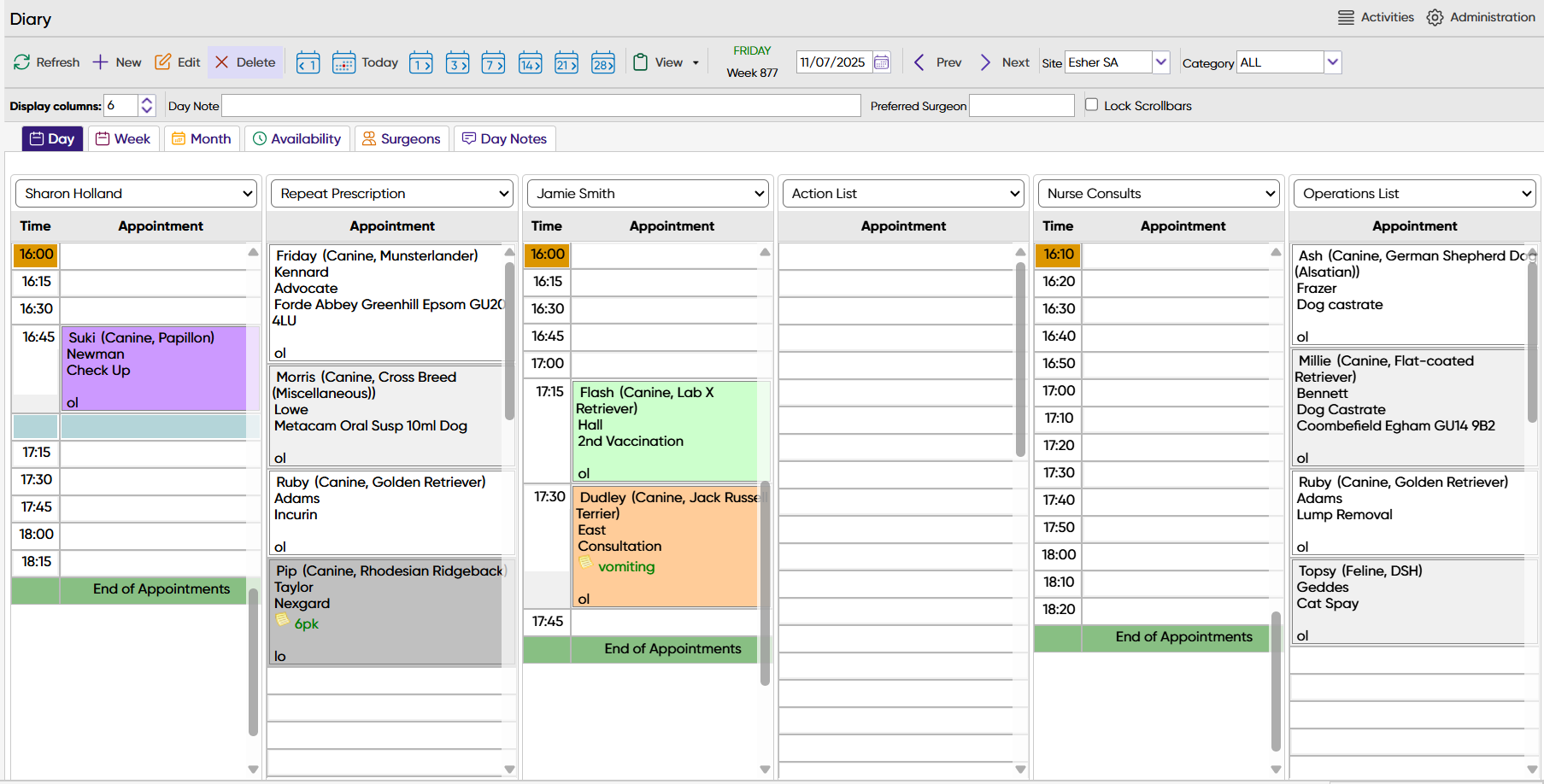Advance the diary forward 1 day
Screen dimensions: 1544x784
tap(421, 62)
